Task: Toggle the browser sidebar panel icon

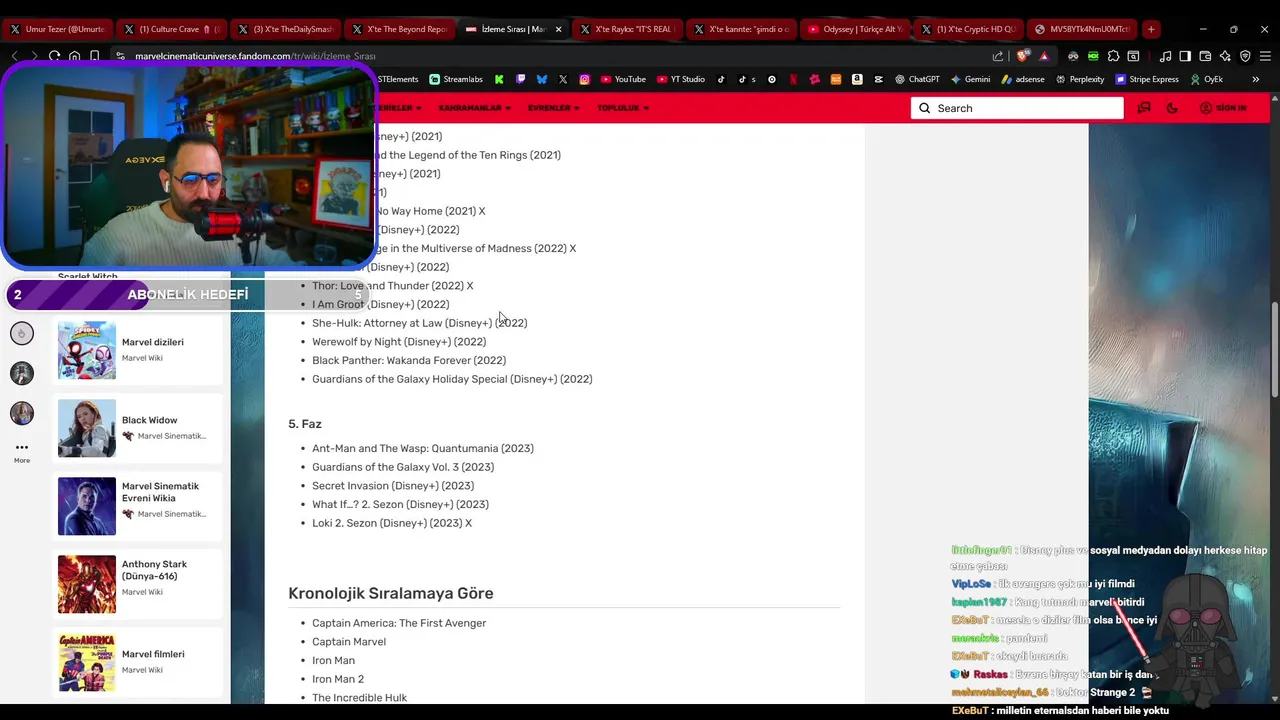Action: tap(1185, 56)
